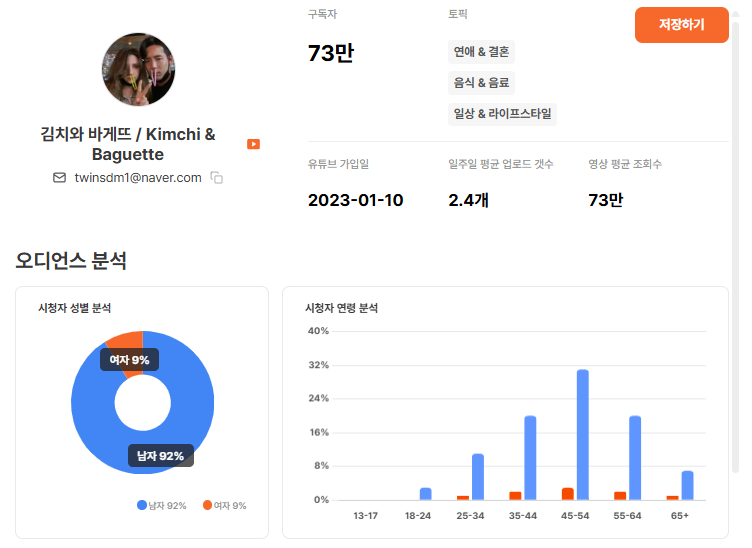Click the twinsdm1@naver.com email address
The image size is (752, 548).
point(138,177)
